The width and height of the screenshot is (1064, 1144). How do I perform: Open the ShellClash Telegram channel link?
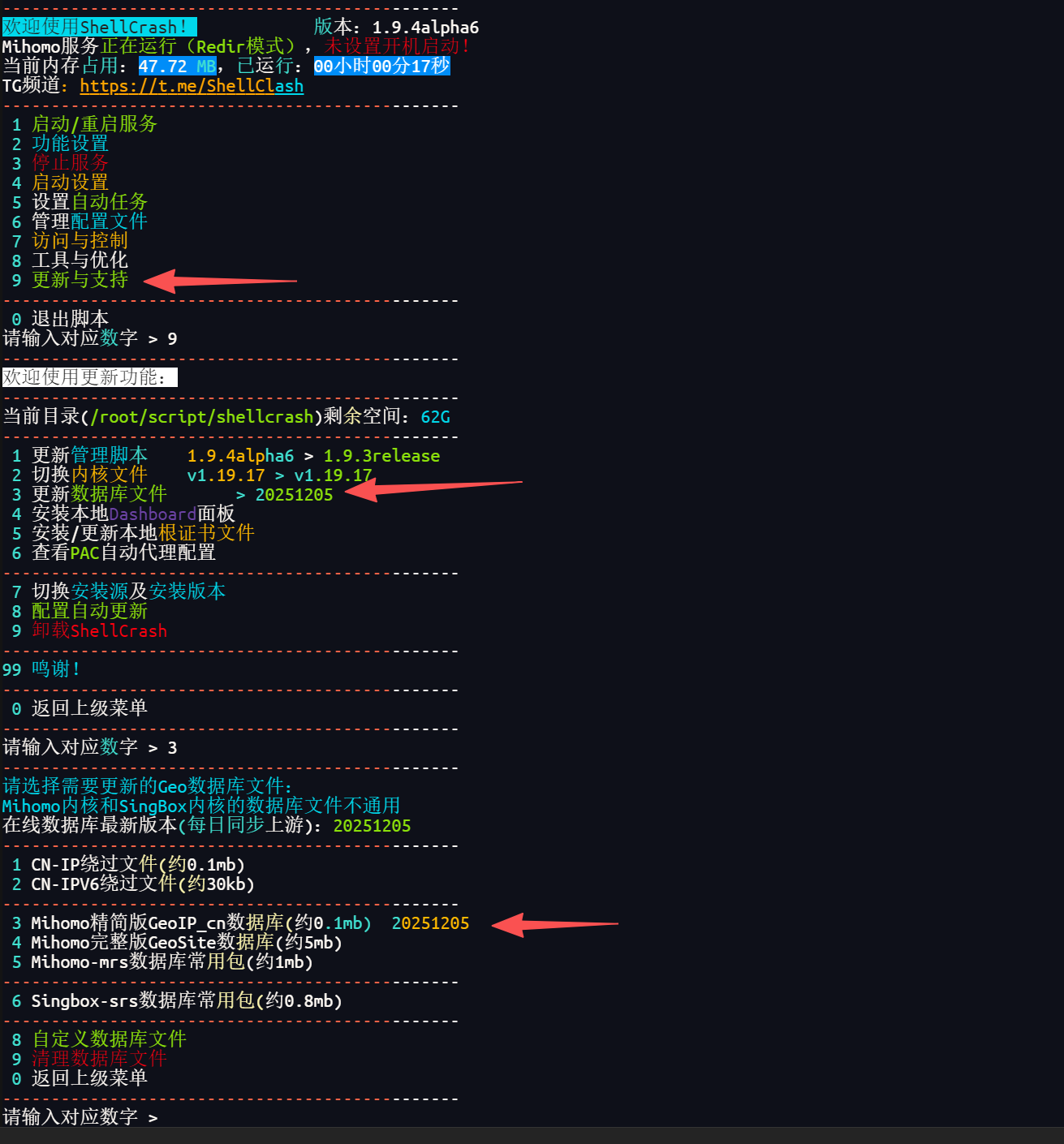(192, 86)
